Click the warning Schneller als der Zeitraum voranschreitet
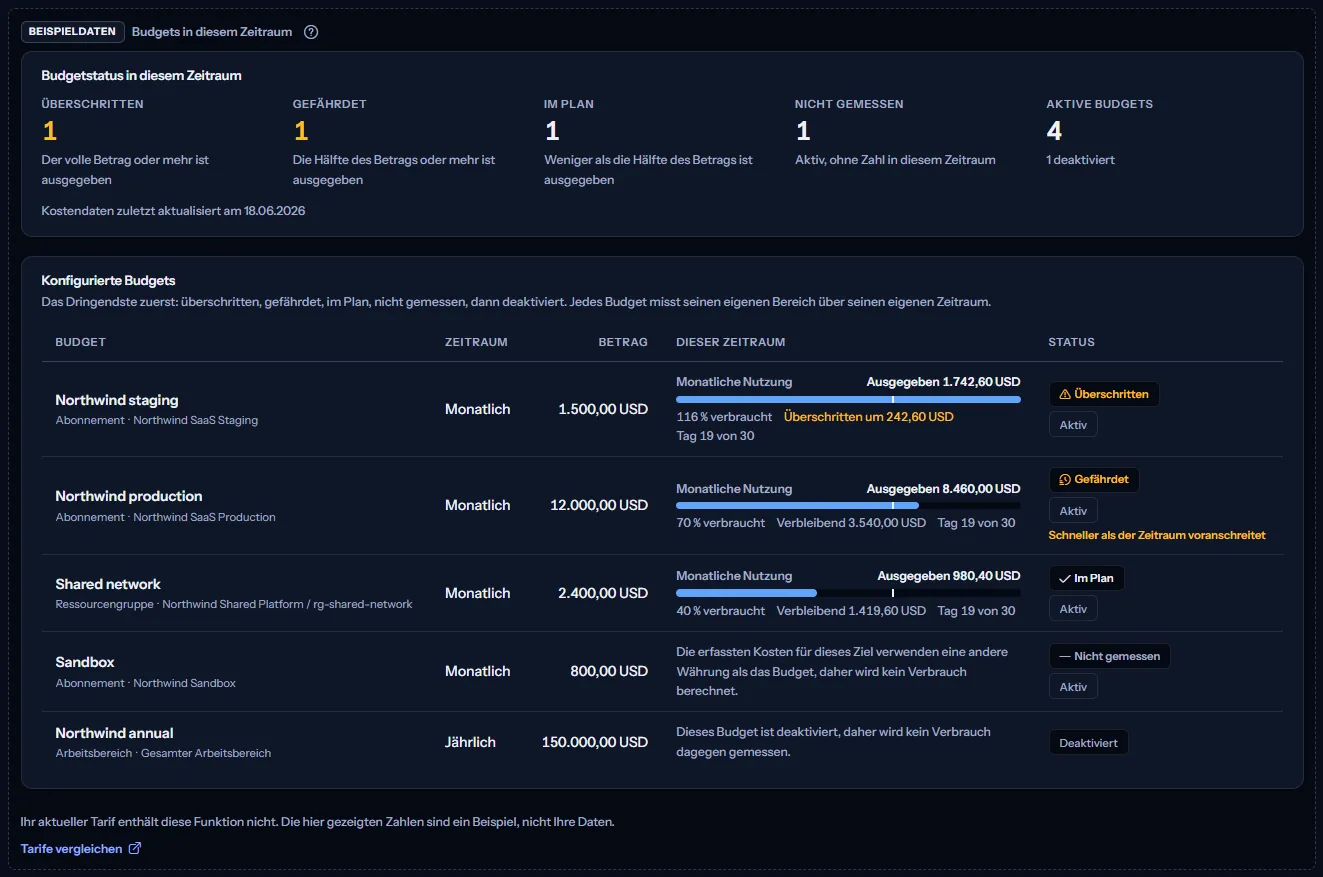Image resolution: width=1323 pixels, height=877 pixels. coord(1157,535)
